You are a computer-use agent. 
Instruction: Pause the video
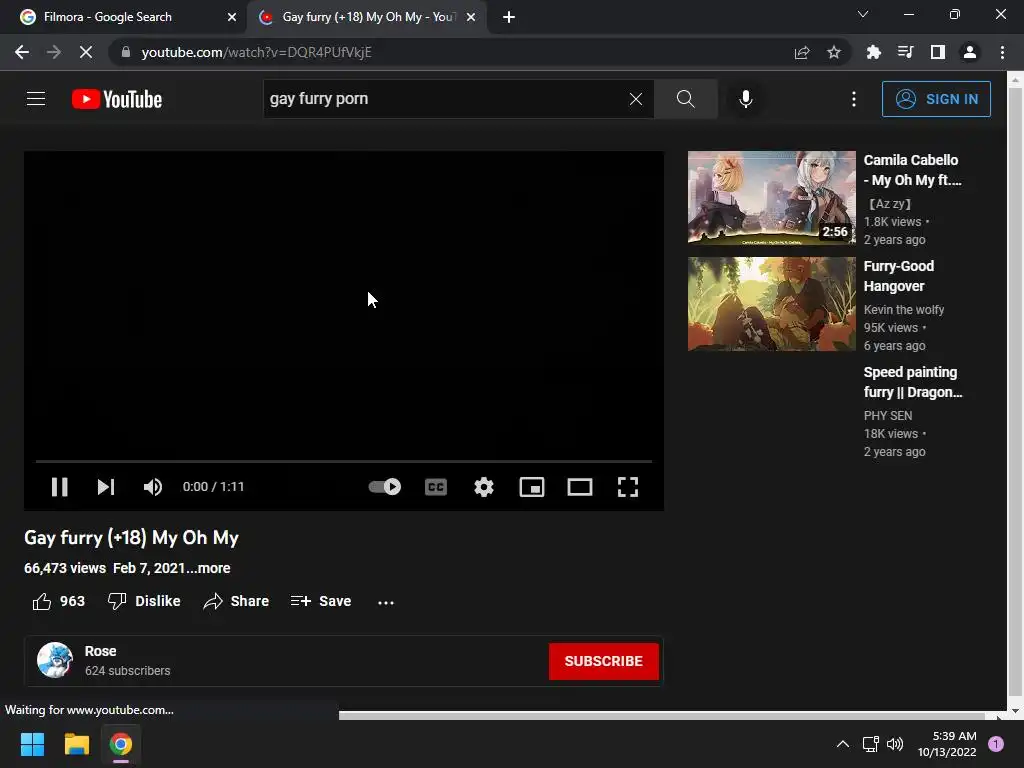tap(59, 487)
